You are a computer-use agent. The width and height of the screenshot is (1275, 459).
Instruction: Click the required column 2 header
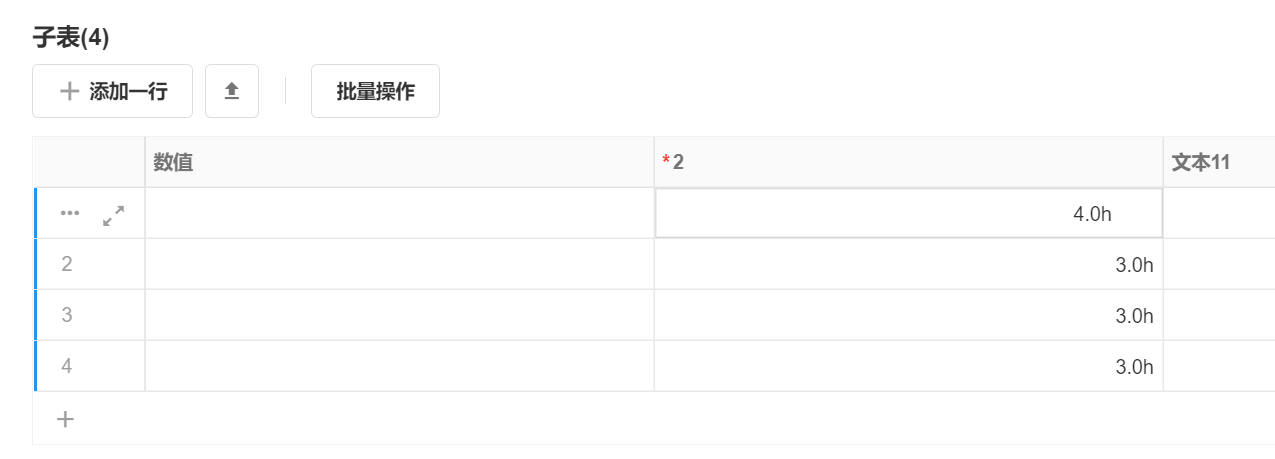tap(908, 163)
